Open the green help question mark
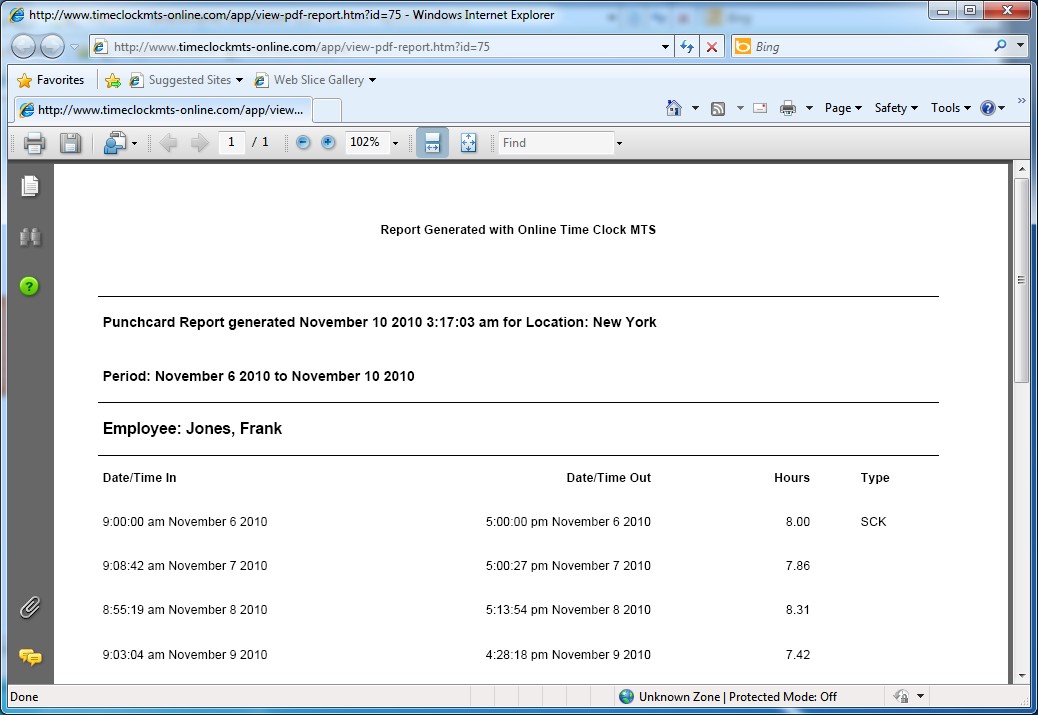Image resolution: width=1038 pixels, height=715 pixels. point(29,286)
